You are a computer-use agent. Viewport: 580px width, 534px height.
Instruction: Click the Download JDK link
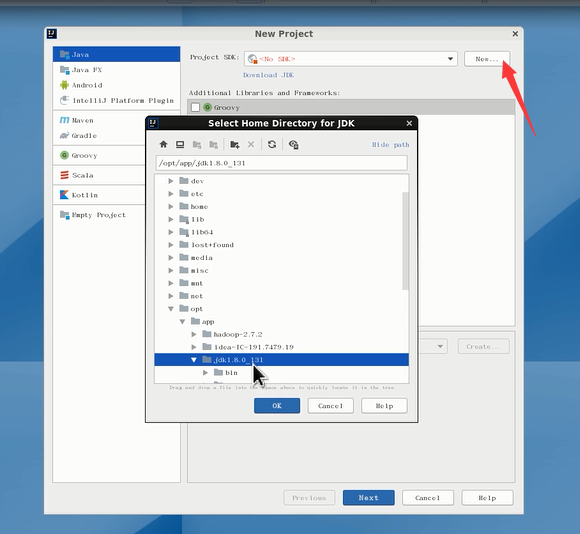pyautogui.click(x=269, y=75)
